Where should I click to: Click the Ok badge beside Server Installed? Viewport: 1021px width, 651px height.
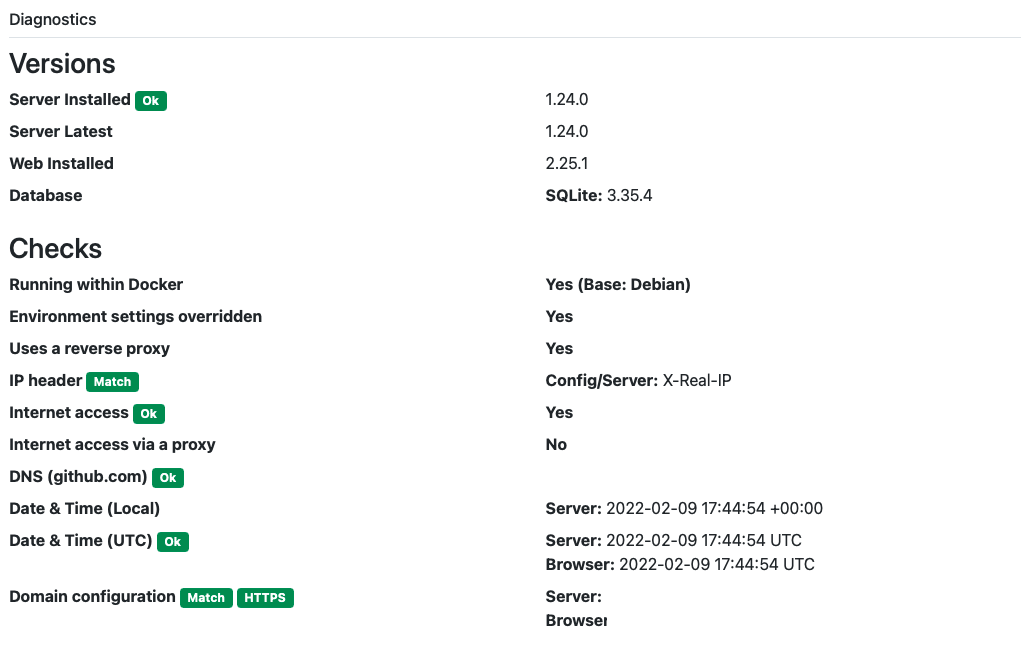pyautogui.click(x=151, y=100)
